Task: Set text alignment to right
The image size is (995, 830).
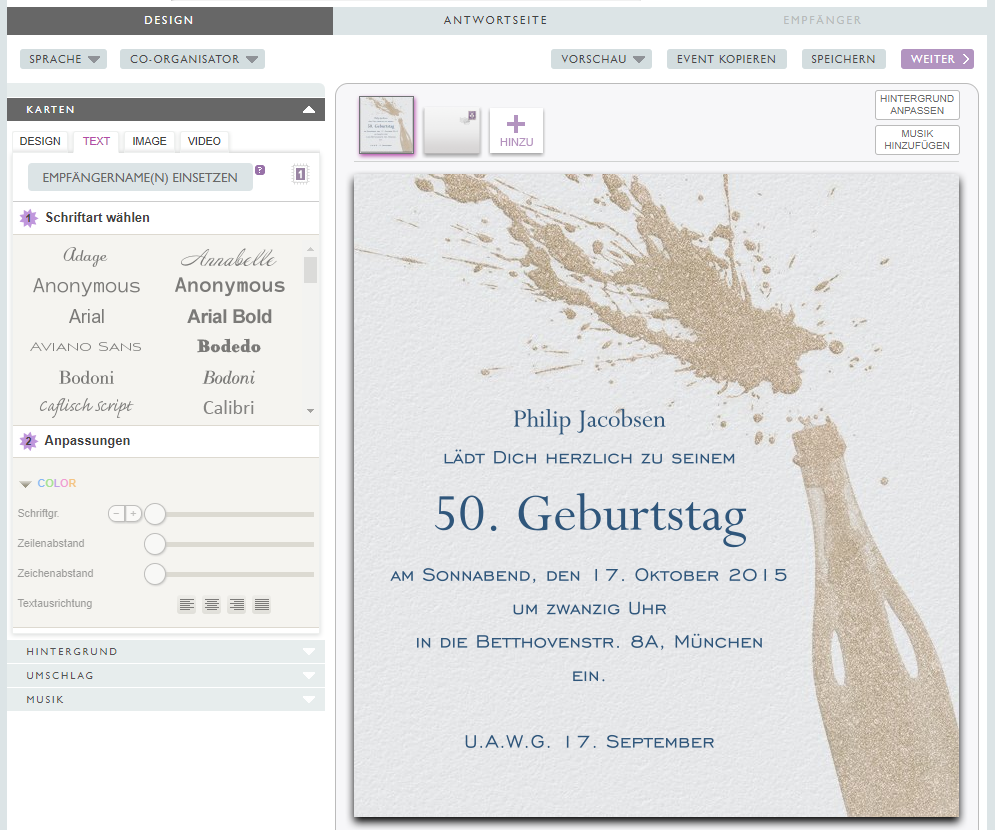Action: pos(237,604)
